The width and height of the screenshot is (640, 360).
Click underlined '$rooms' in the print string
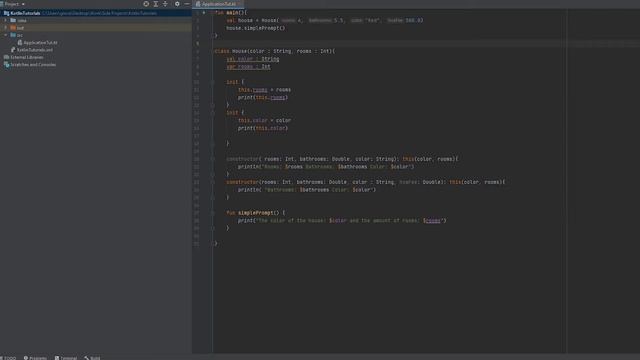coord(432,221)
